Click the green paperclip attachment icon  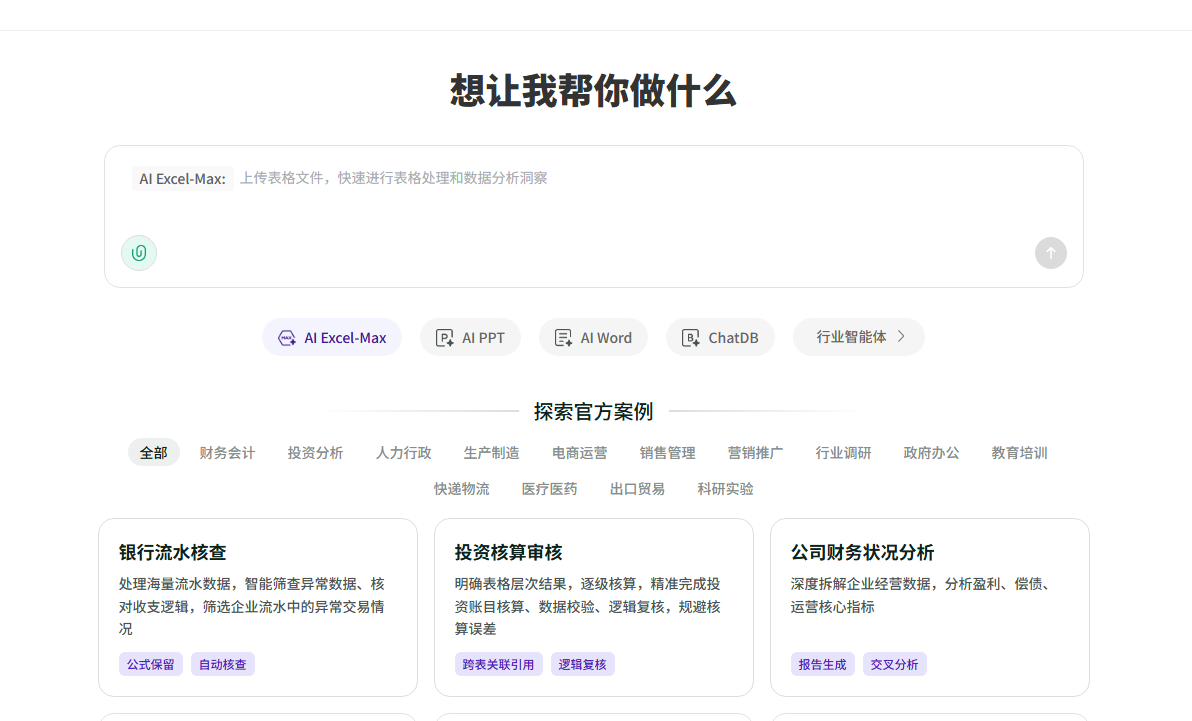[139, 253]
